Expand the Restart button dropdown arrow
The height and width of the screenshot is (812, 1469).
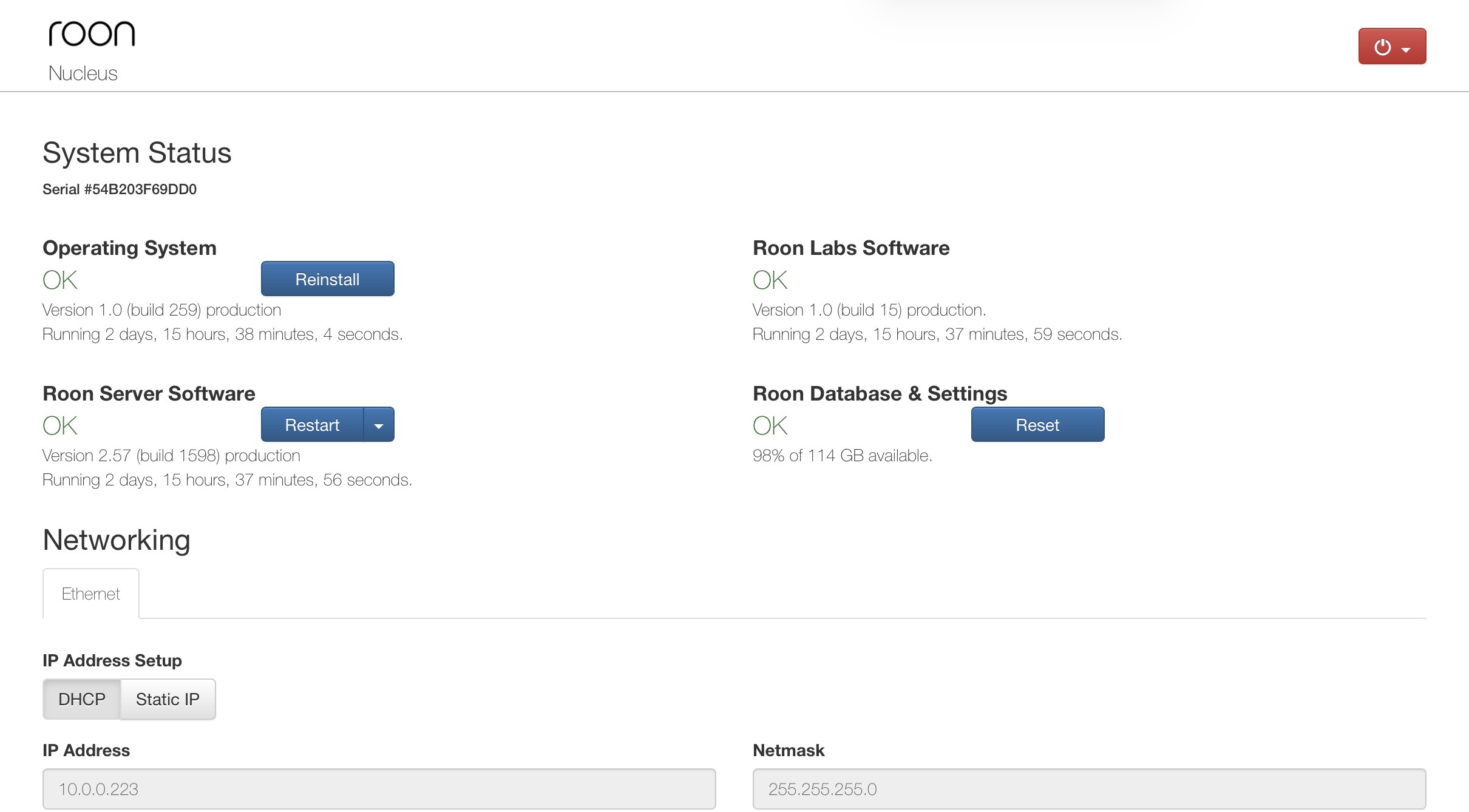(x=379, y=425)
